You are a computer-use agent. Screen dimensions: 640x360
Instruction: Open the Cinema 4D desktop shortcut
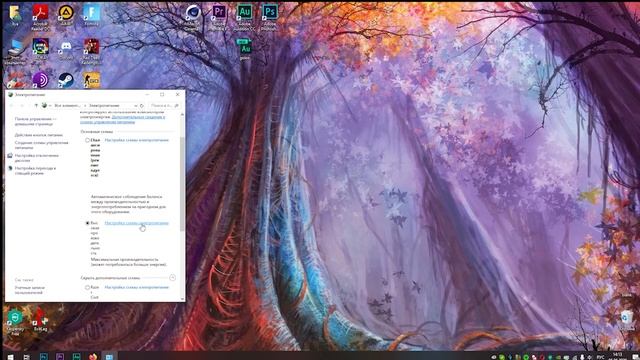(192, 17)
